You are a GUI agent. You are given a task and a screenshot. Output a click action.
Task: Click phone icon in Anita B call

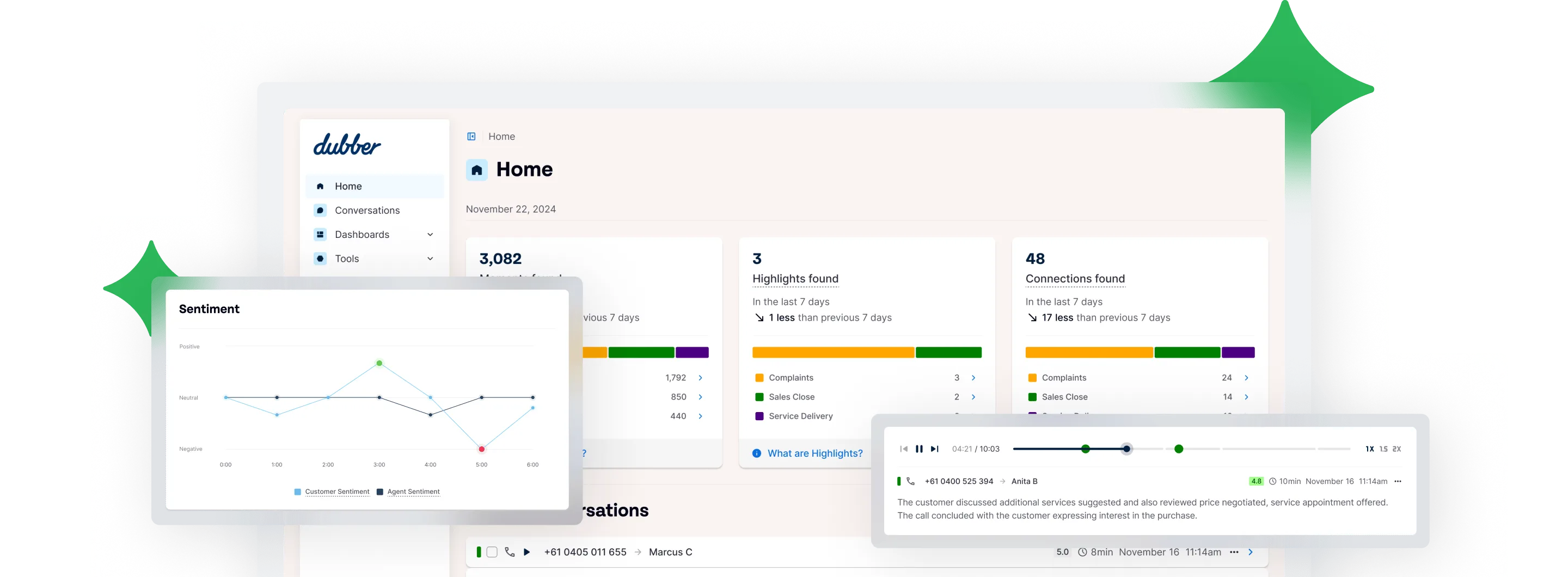[x=911, y=481]
